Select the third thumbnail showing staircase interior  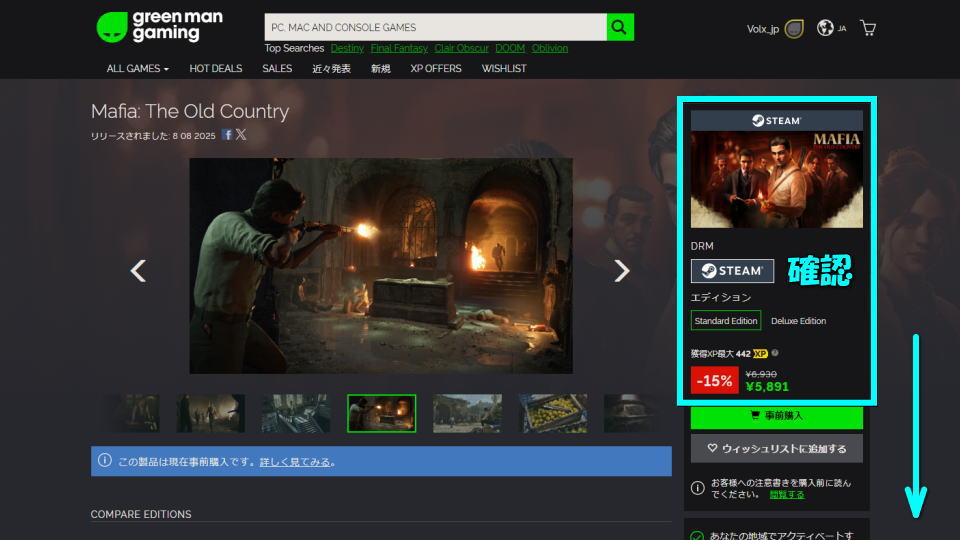point(296,413)
